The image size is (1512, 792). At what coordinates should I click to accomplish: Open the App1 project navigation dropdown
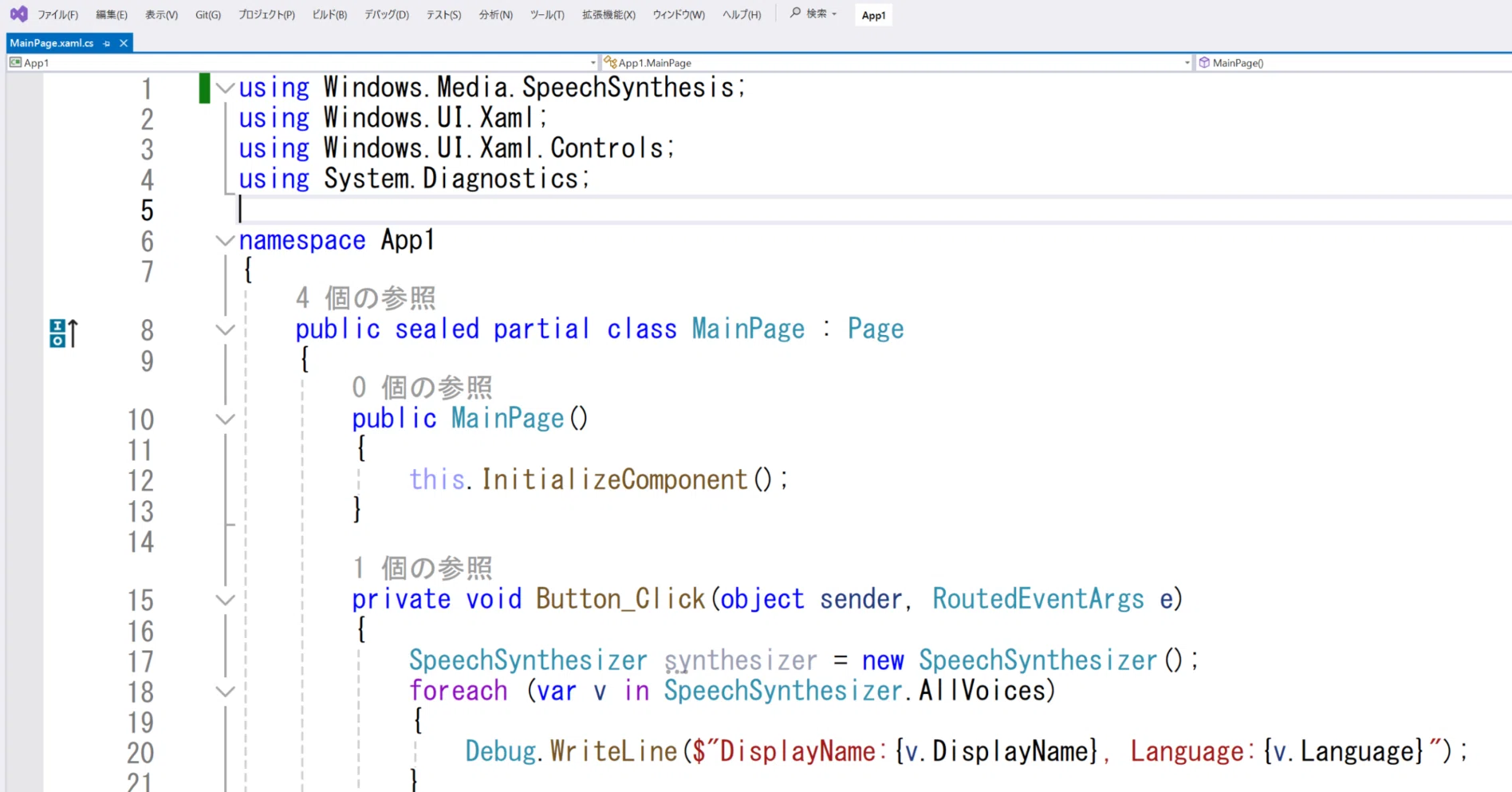[303, 63]
